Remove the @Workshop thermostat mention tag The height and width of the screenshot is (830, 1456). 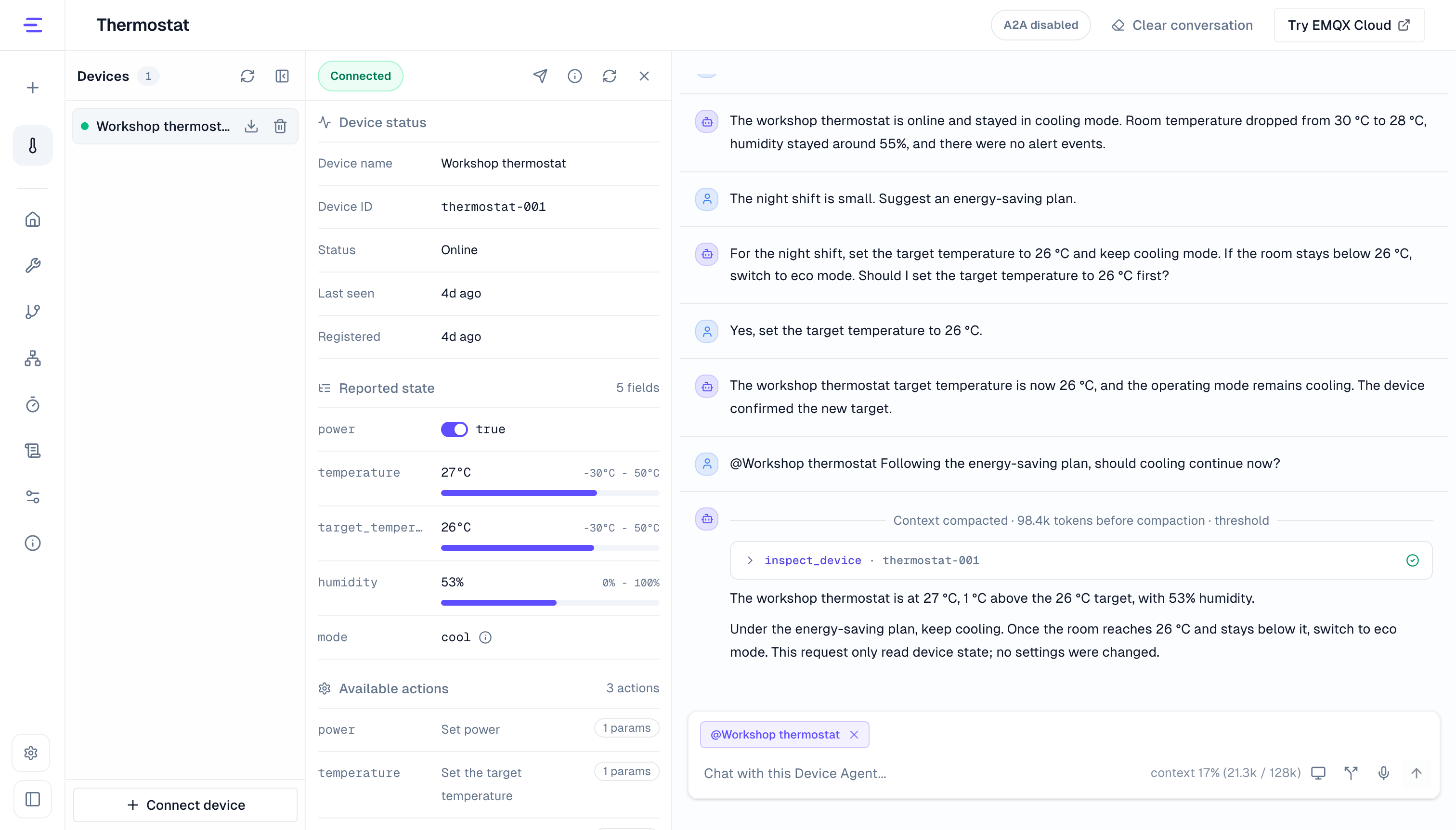(854, 735)
